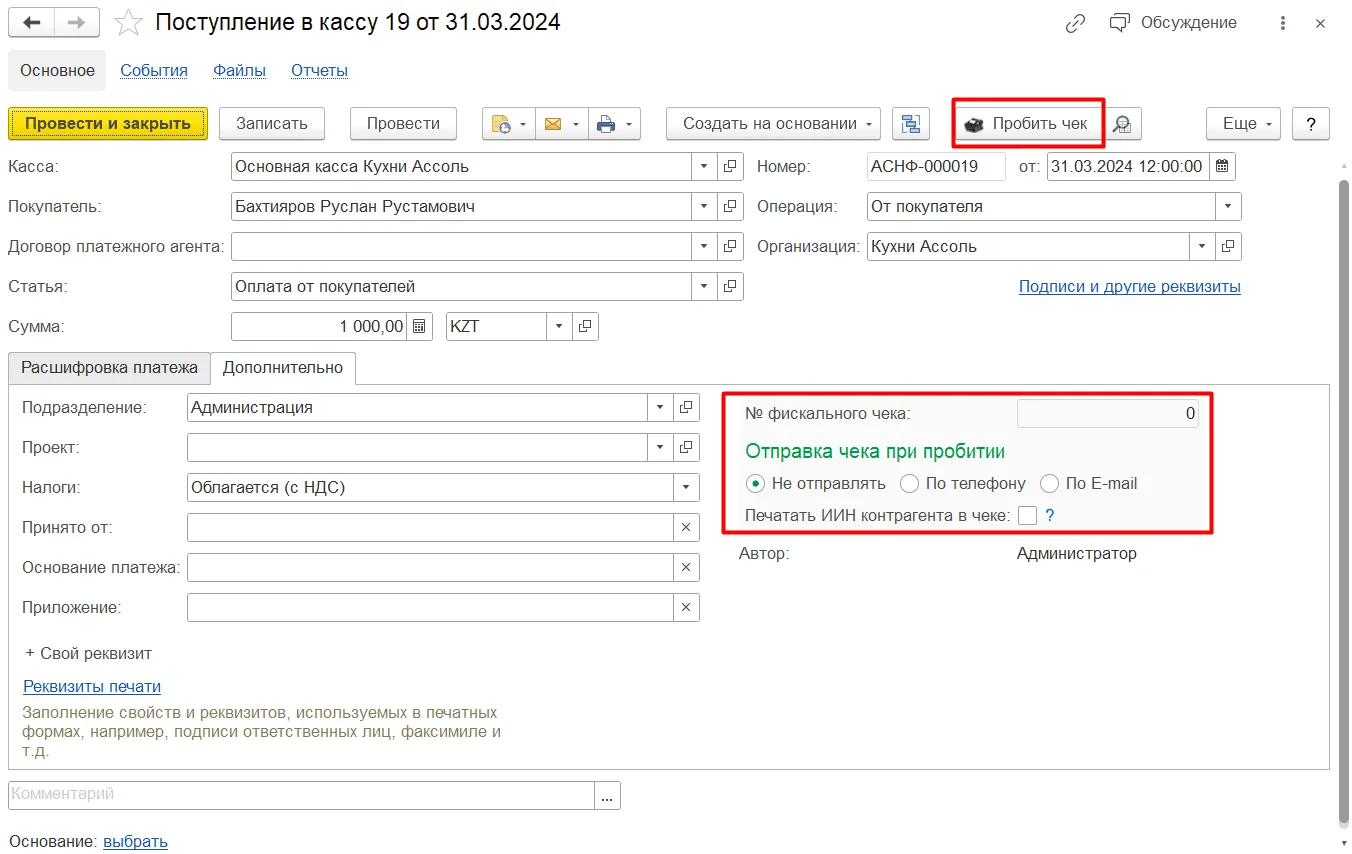The height and width of the screenshot is (854, 1352).
Task: Open calculator icon in Сумма field
Action: [420, 327]
